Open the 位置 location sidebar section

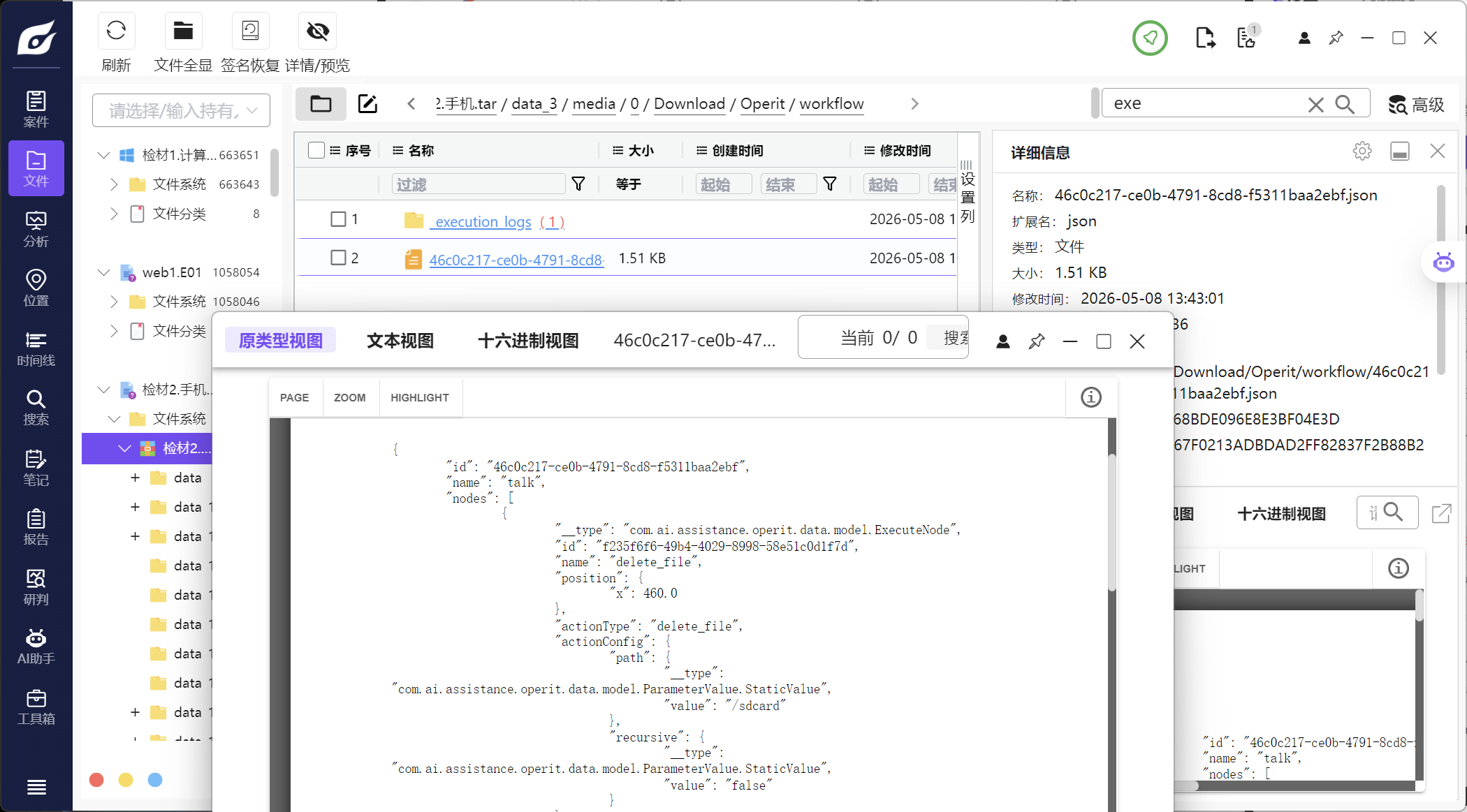point(36,288)
